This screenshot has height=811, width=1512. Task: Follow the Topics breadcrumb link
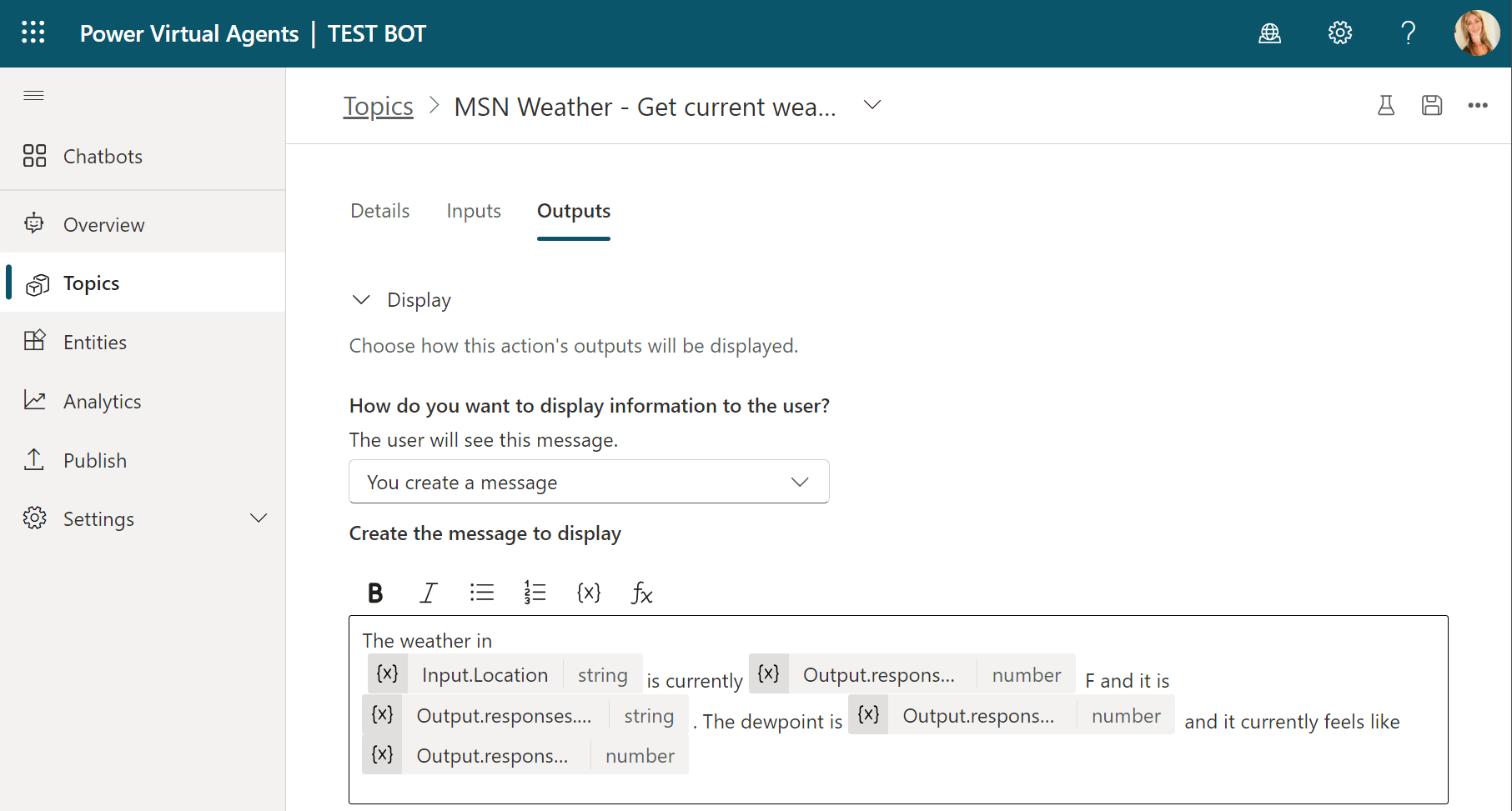pos(379,107)
